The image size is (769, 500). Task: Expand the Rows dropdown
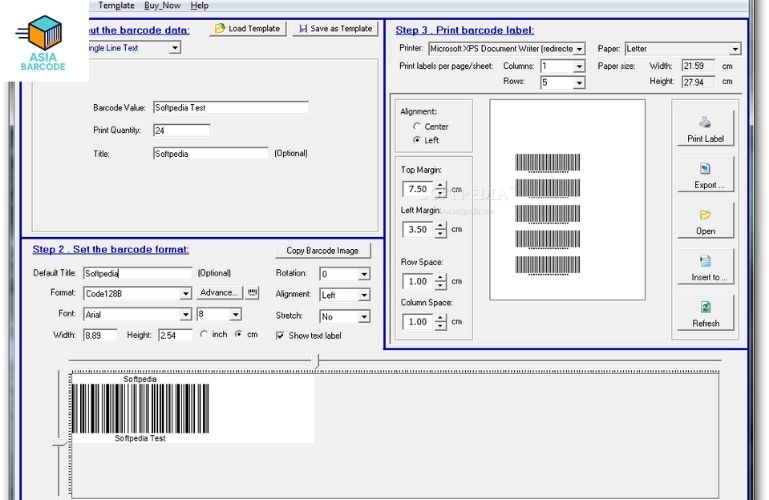[x=579, y=82]
